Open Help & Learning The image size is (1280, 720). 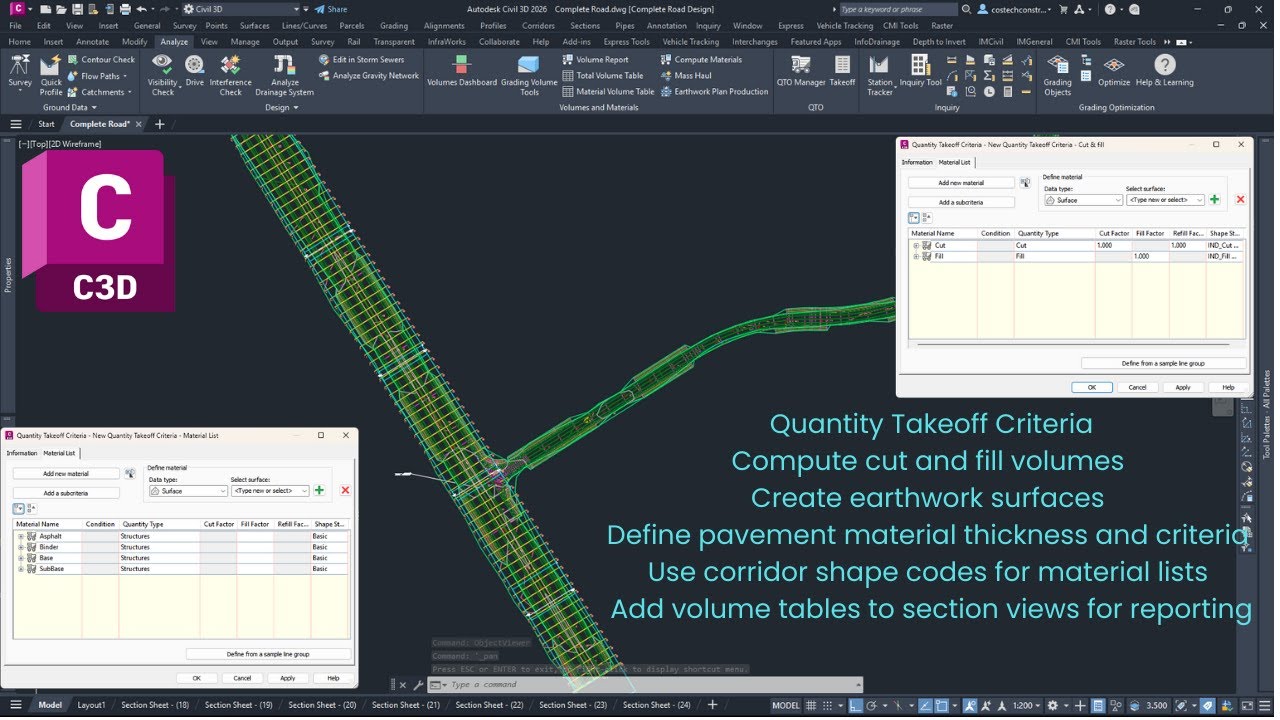pyautogui.click(x=1165, y=72)
